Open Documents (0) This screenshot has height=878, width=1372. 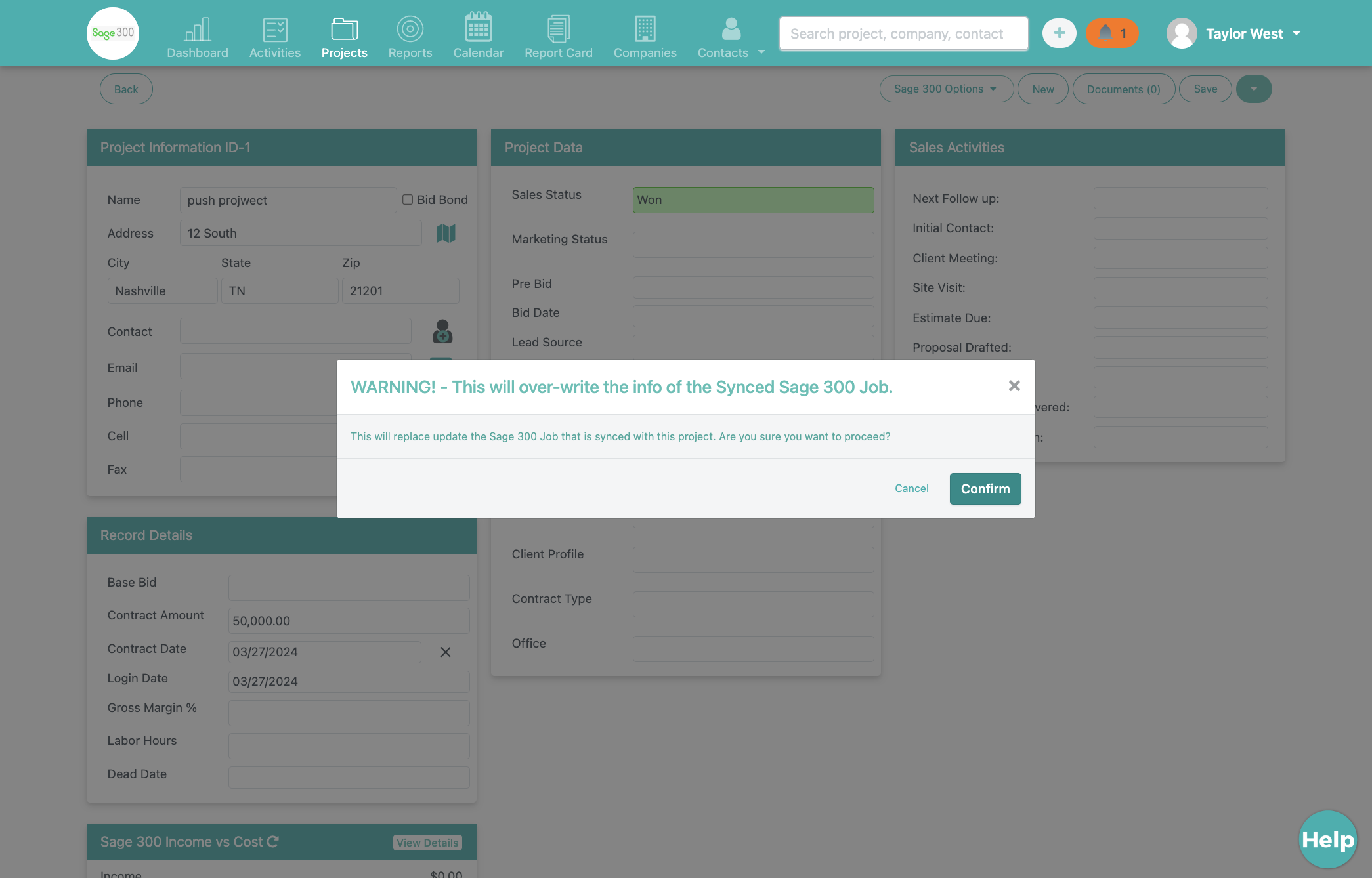tap(1124, 89)
